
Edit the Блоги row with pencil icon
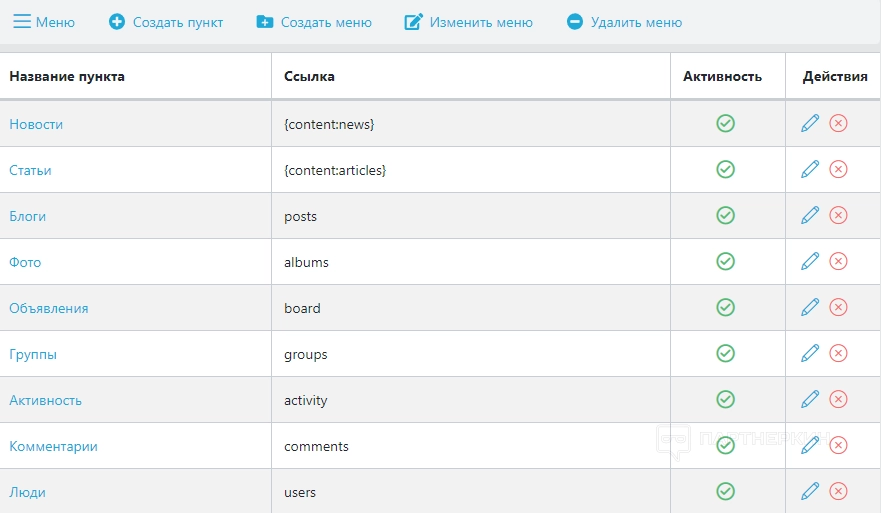(810, 215)
